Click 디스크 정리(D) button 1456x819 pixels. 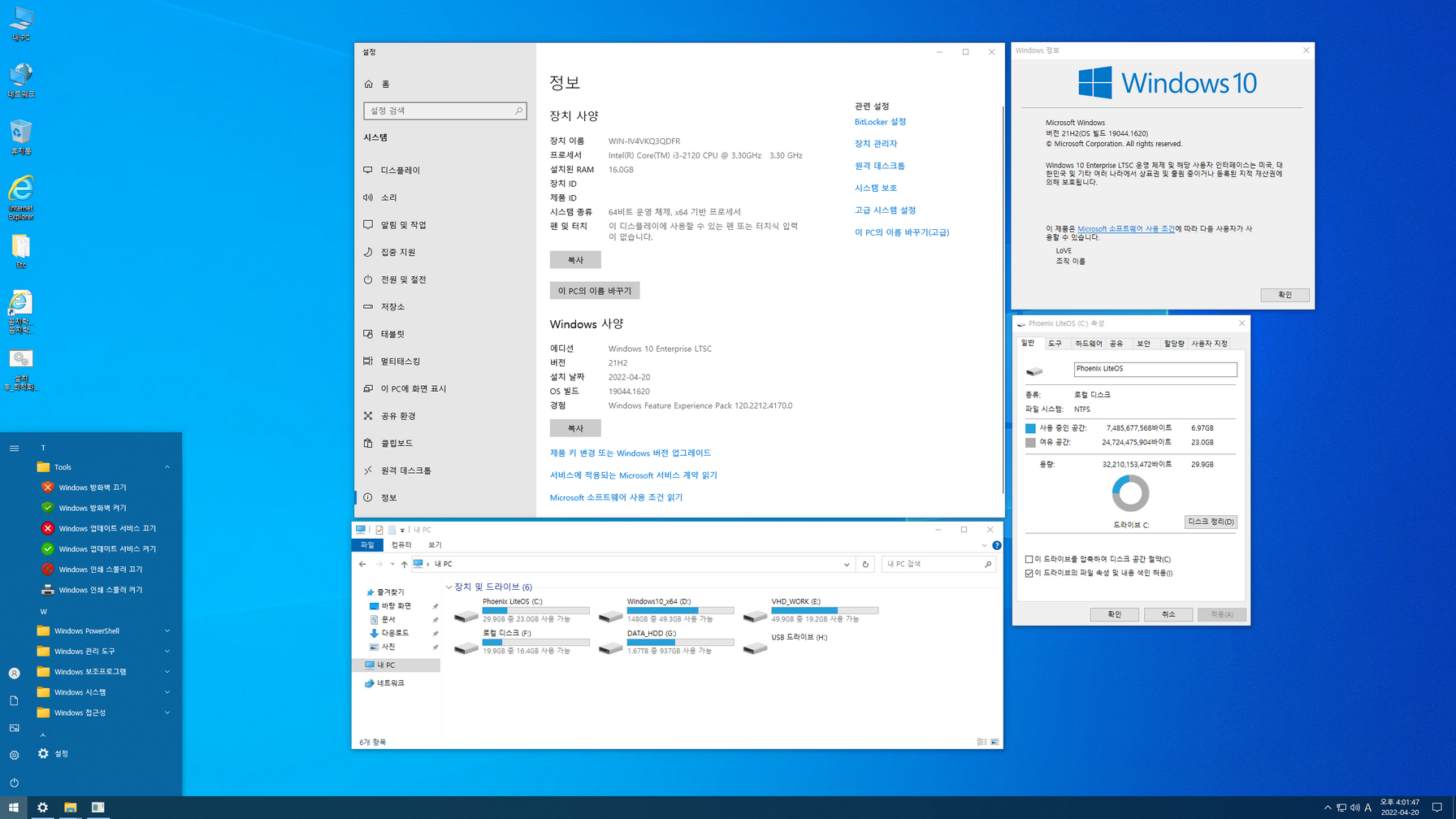[x=1211, y=522]
